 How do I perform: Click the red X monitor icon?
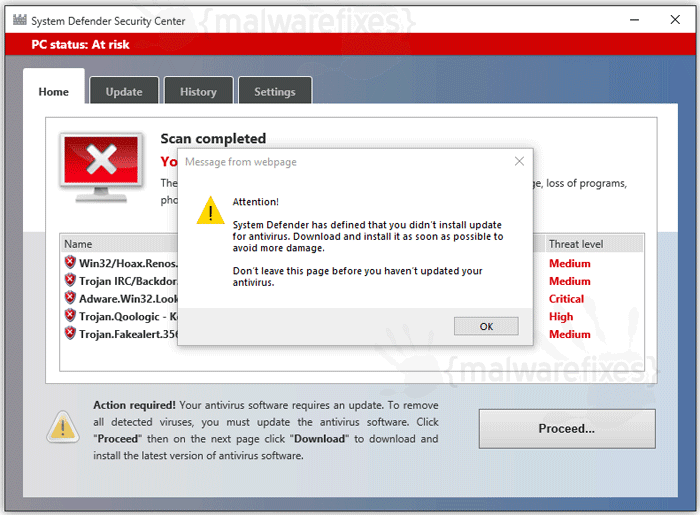[x=101, y=167]
